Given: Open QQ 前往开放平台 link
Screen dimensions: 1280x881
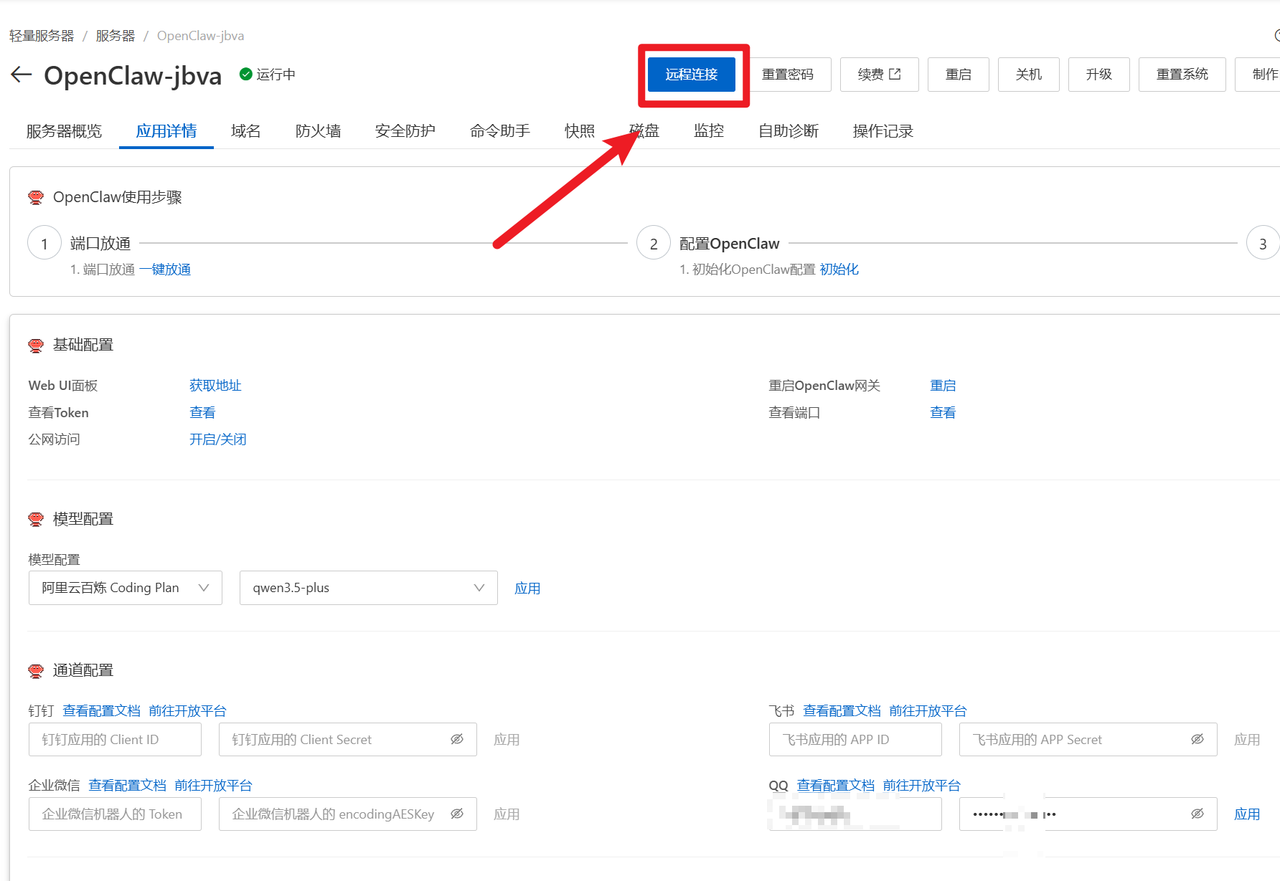Looking at the screenshot, I should tap(922, 785).
